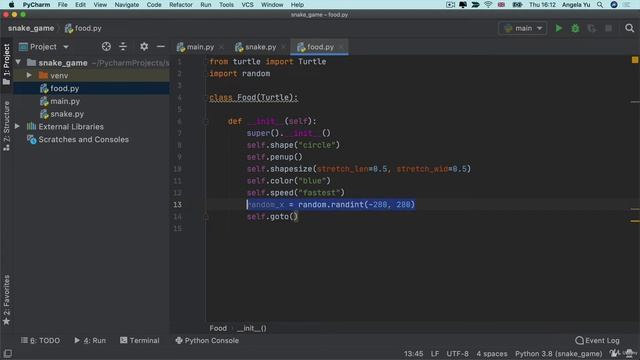
Task: Open the Terminal tool window
Action: click(140, 340)
